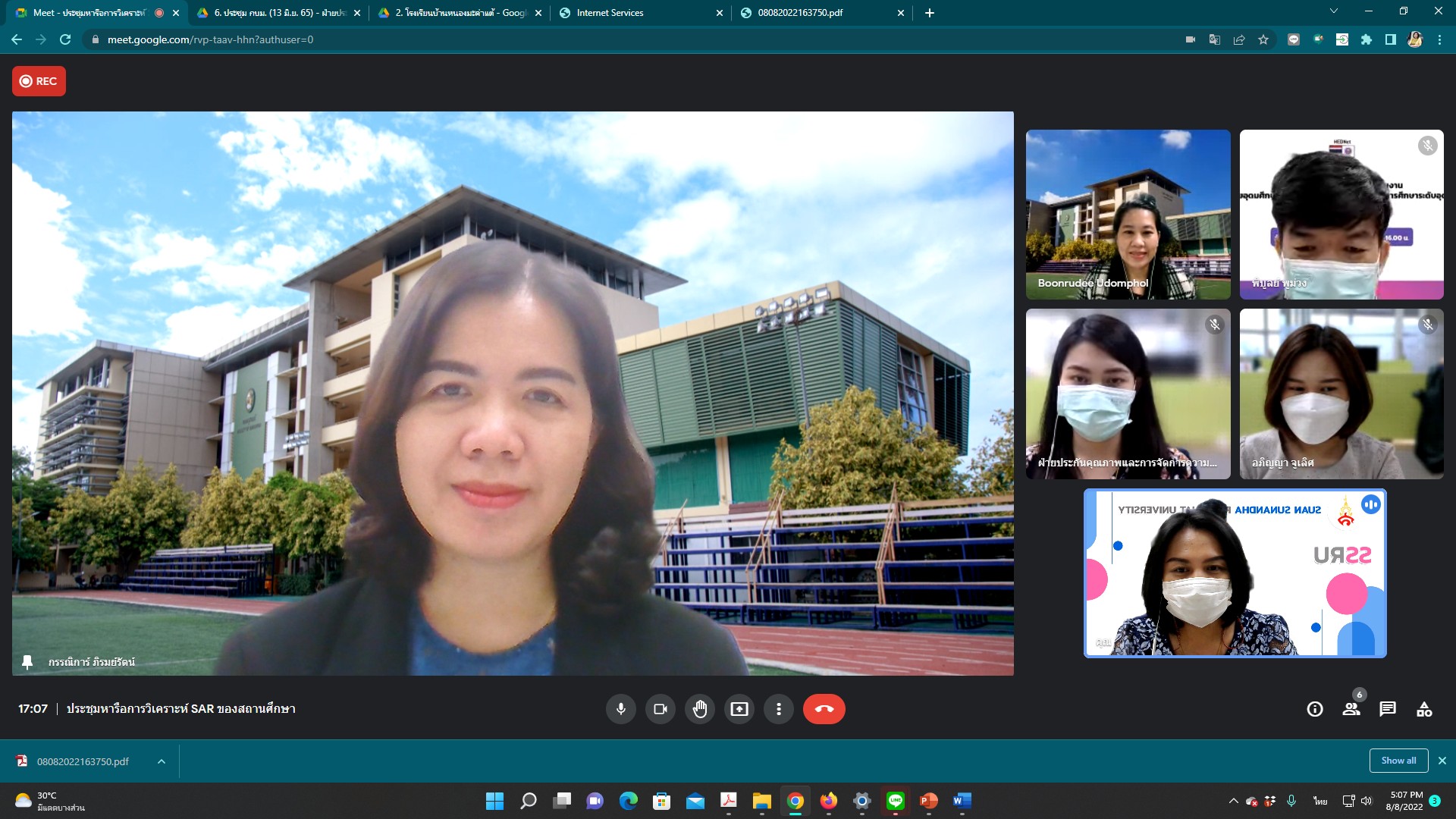Select Boonrudee Udomphol video tile
1456x819 pixels.
(x=1128, y=215)
